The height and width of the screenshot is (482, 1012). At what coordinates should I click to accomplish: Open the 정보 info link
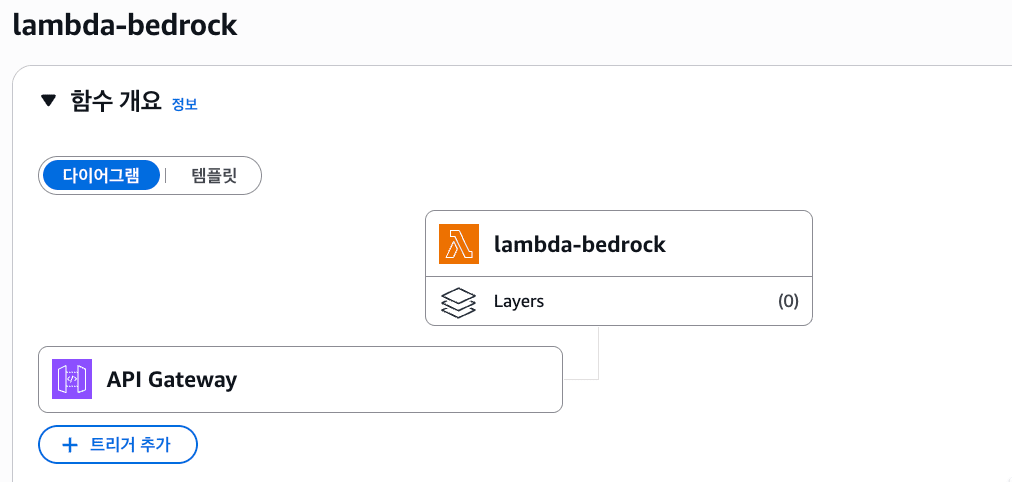point(184,104)
